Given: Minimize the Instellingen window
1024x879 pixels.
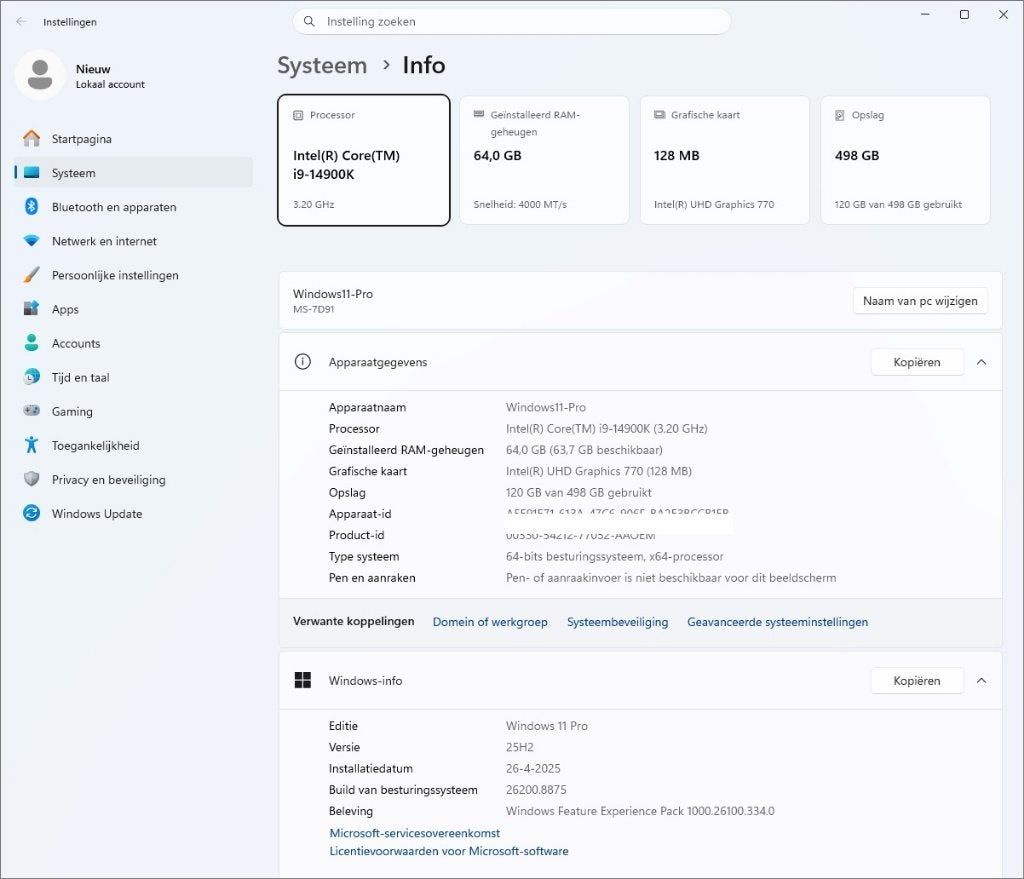Looking at the screenshot, I should pyautogui.click(x=925, y=14).
